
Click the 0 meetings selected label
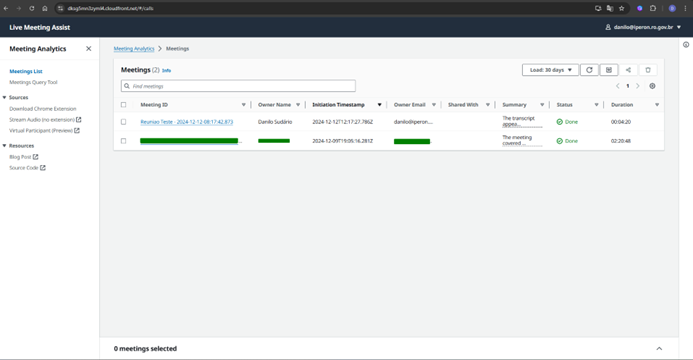click(x=145, y=349)
